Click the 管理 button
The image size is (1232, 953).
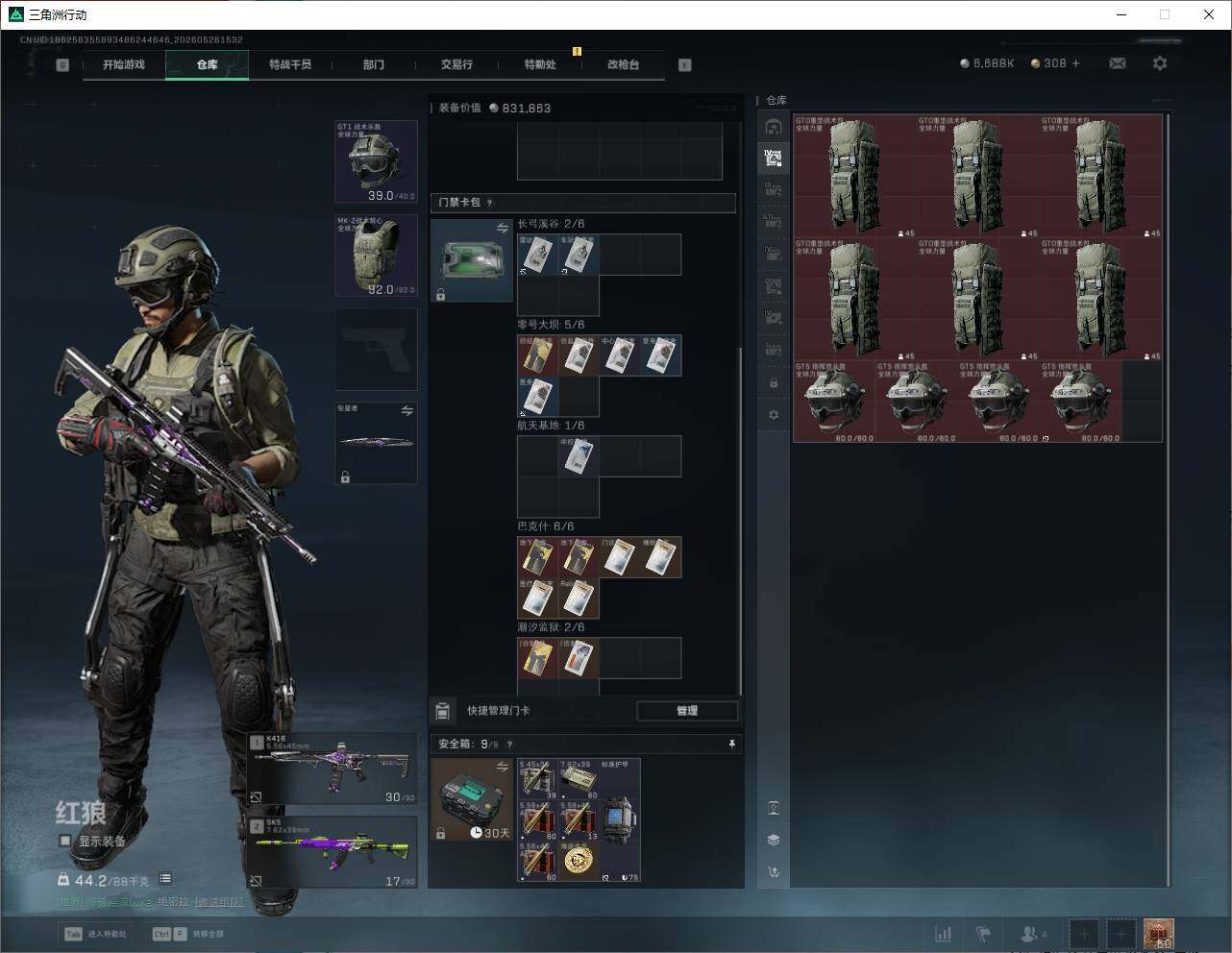point(687,711)
